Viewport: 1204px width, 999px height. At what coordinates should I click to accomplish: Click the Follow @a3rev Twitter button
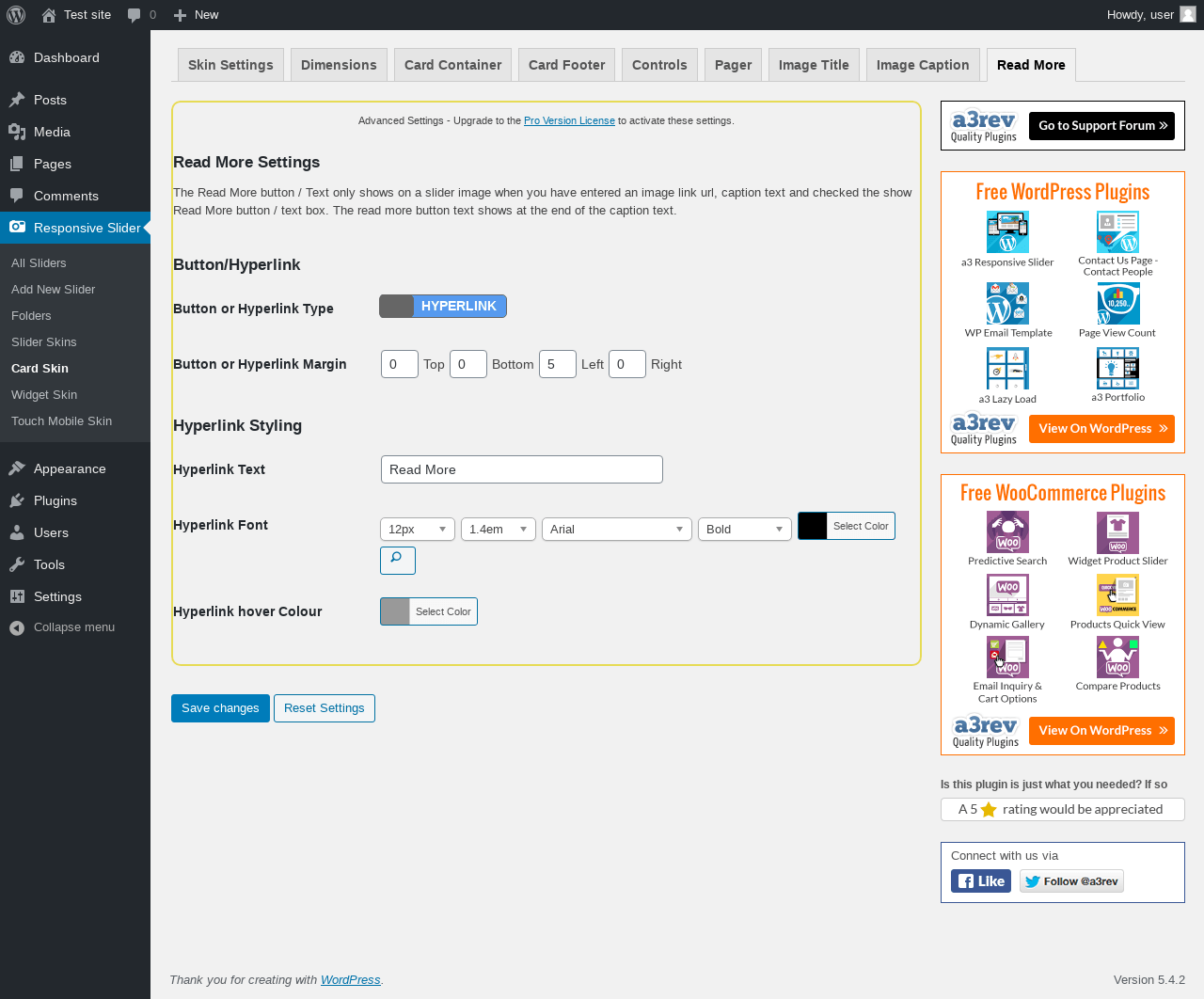coord(1071,881)
